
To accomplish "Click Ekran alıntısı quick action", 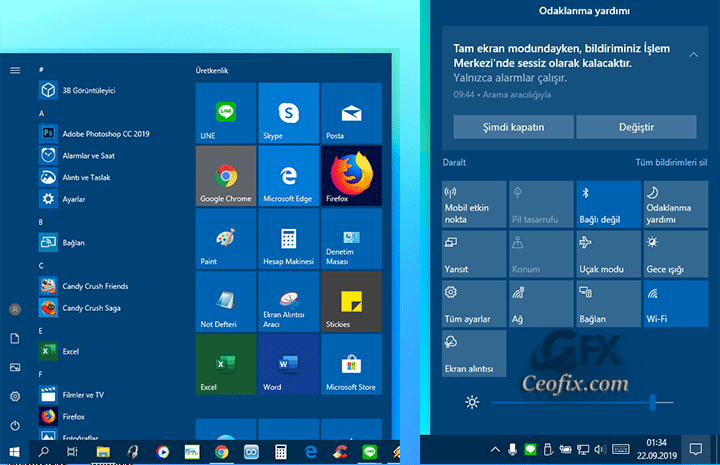I will pyautogui.click(x=474, y=353).
